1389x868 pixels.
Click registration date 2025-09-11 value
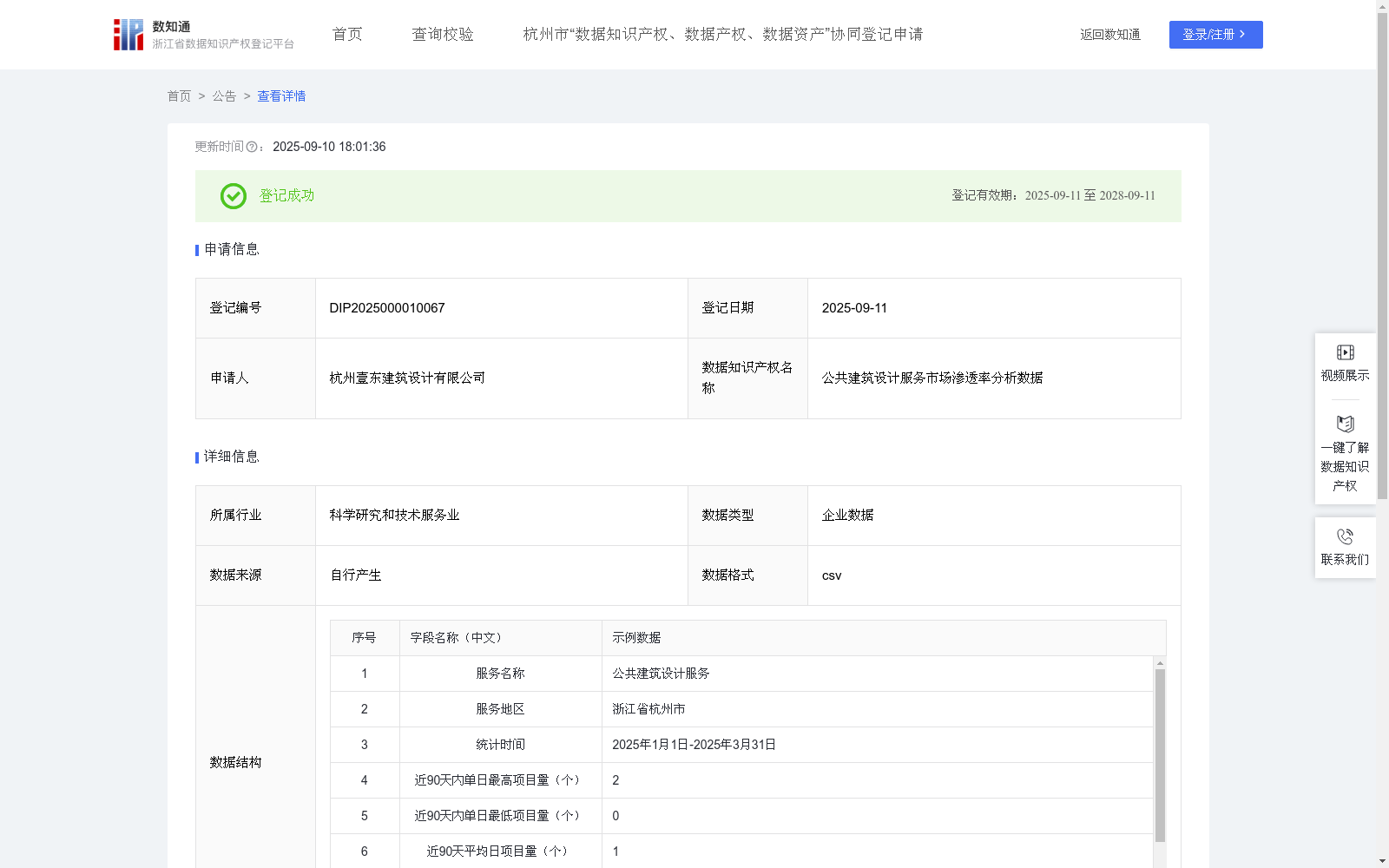(x=854, y=308)
